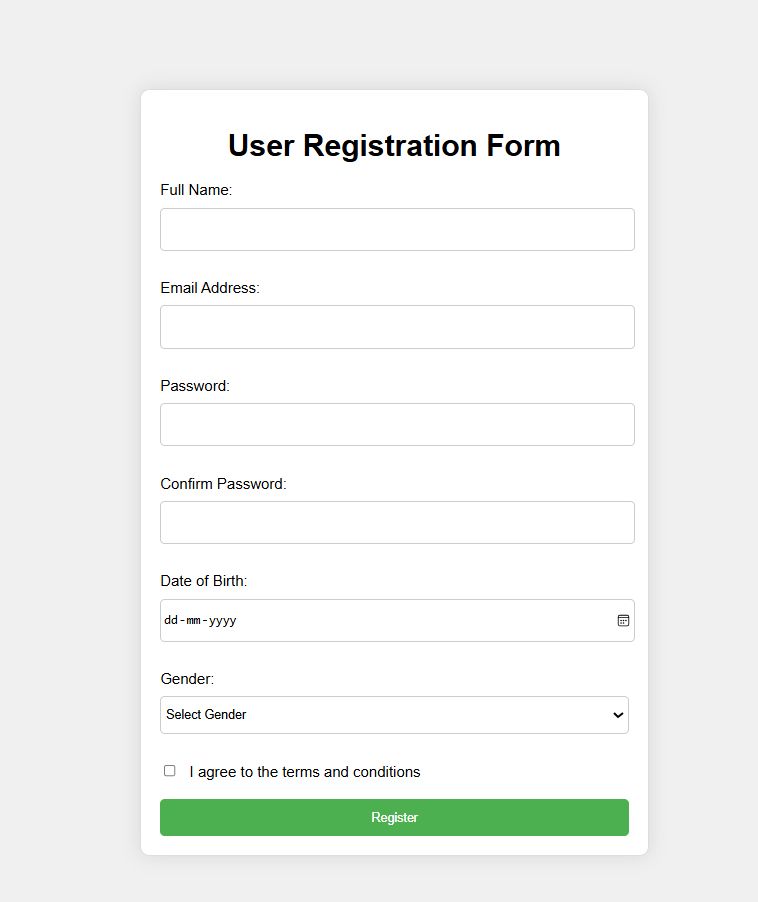Focus the Email Address text box

[x=397, y=327]
